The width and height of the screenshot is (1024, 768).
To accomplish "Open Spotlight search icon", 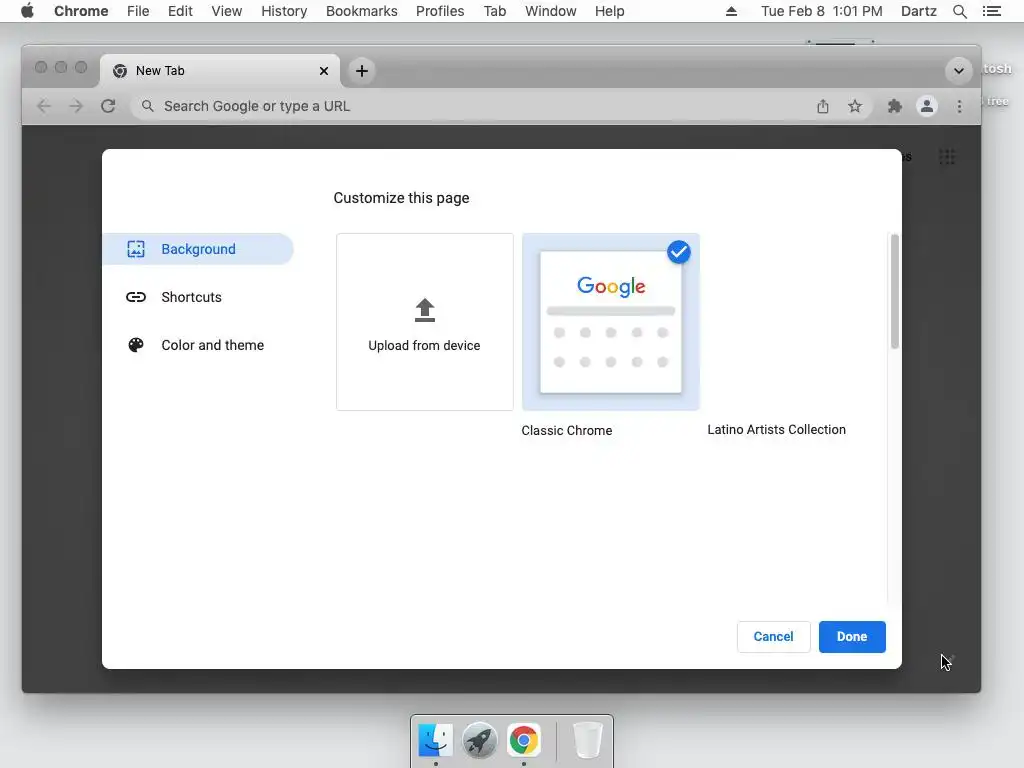I will point(960,11).
